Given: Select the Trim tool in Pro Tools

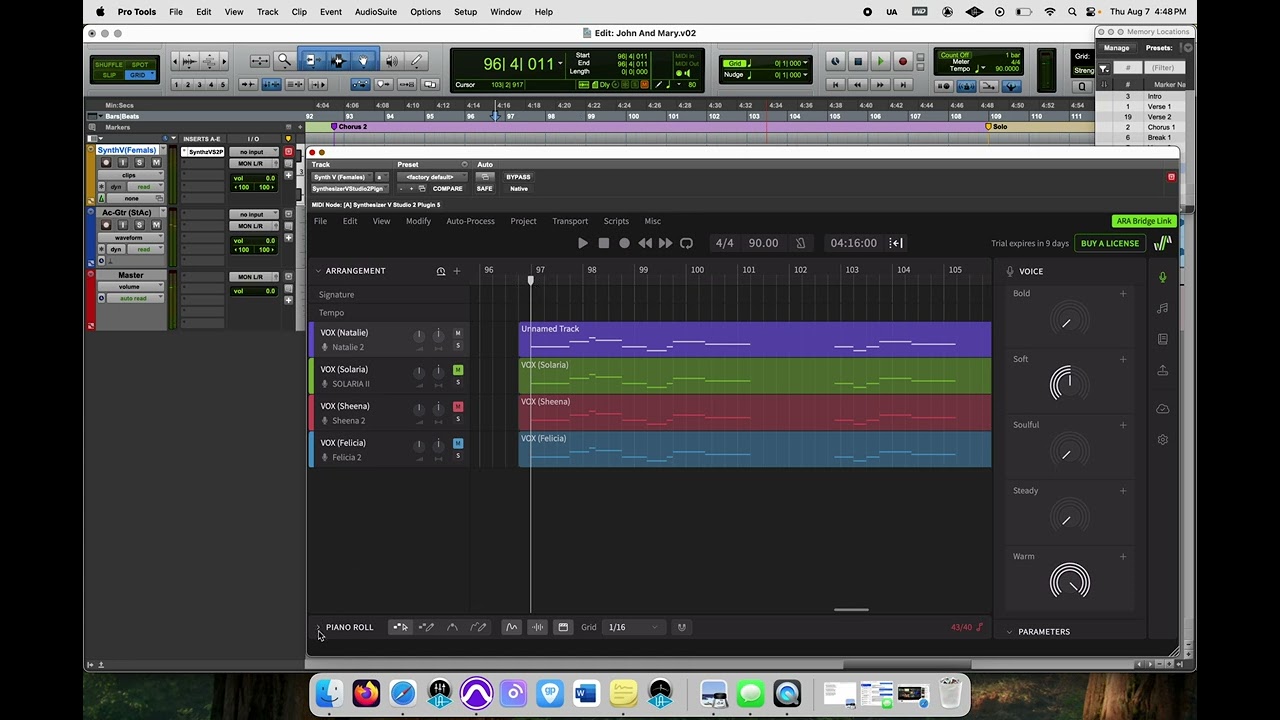Looking at the screenshot, I should click(312, 61).
